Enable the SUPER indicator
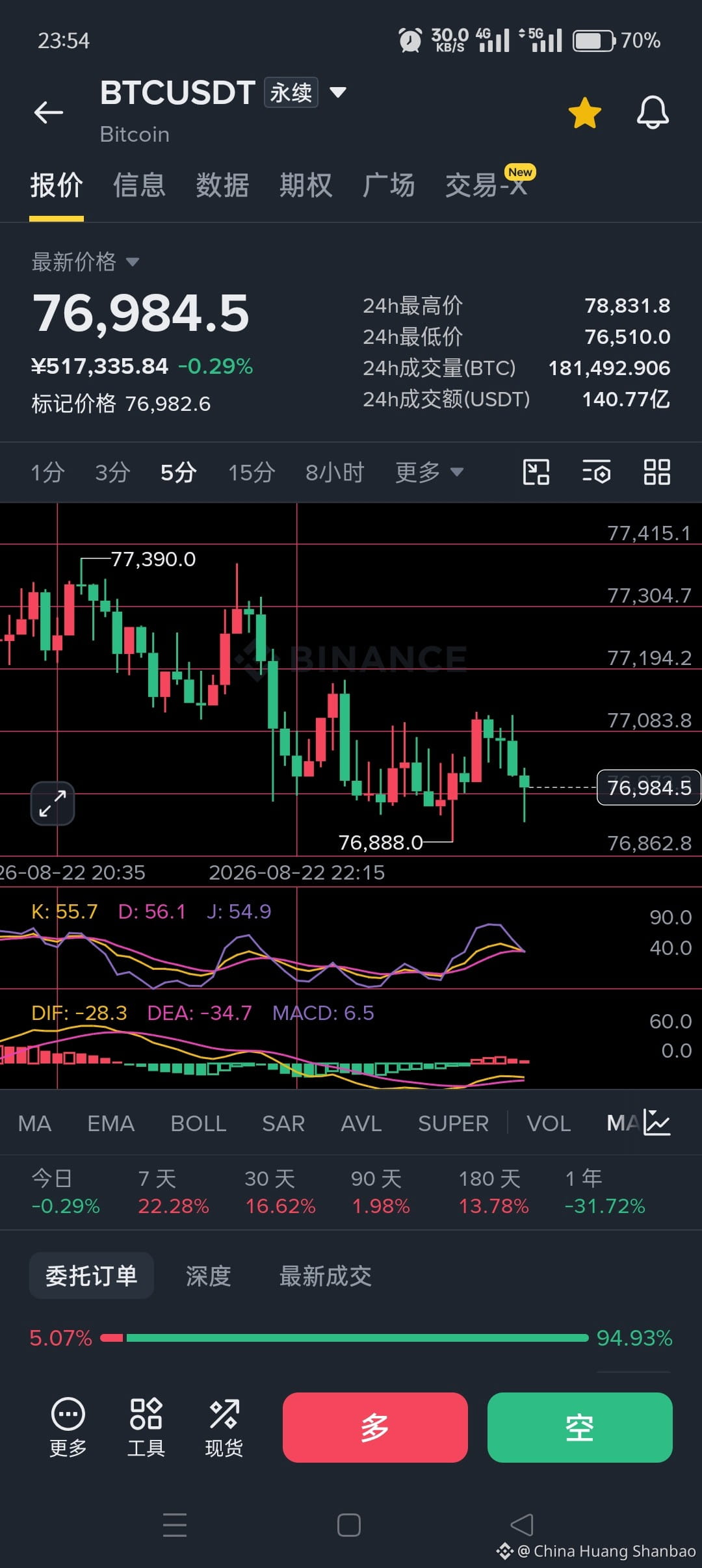This screenshot has height=1568, width=702. click(453, 1123)
